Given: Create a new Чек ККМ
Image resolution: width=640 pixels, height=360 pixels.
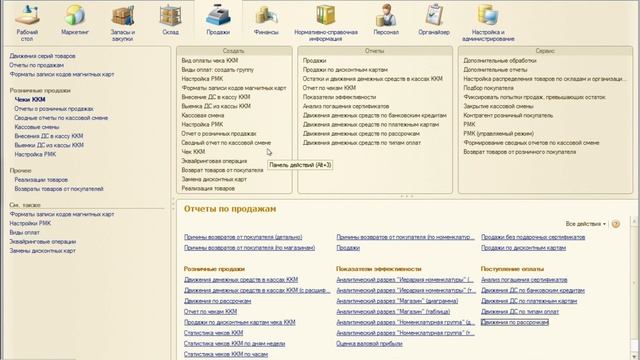Looking at the screenshot, I should [x=193, y=152].
